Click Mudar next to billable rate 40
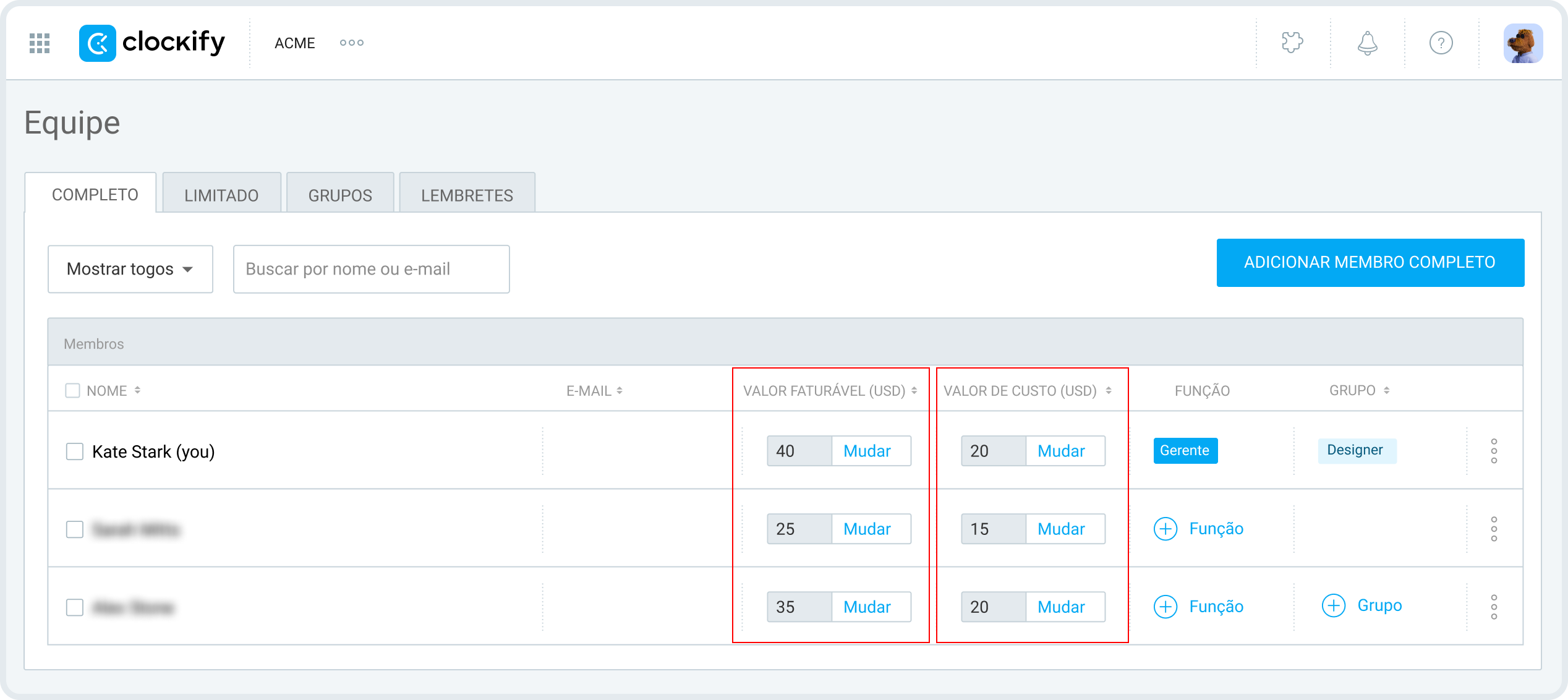Image resolution: width=1568 pixels, height=700 pixels. click(867, 451)
